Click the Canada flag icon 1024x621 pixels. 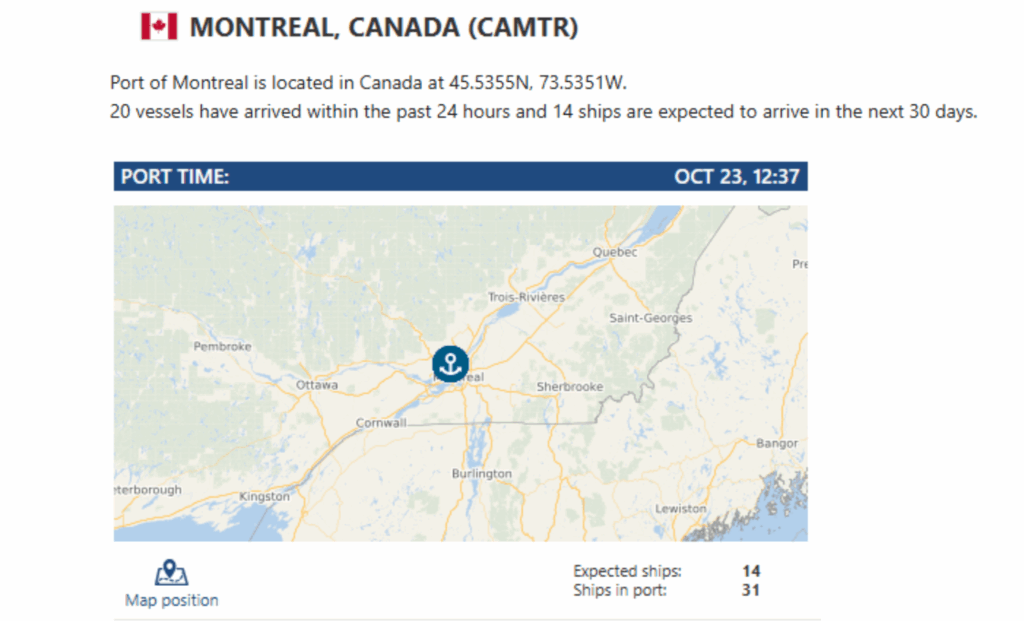tap(158, 27)
